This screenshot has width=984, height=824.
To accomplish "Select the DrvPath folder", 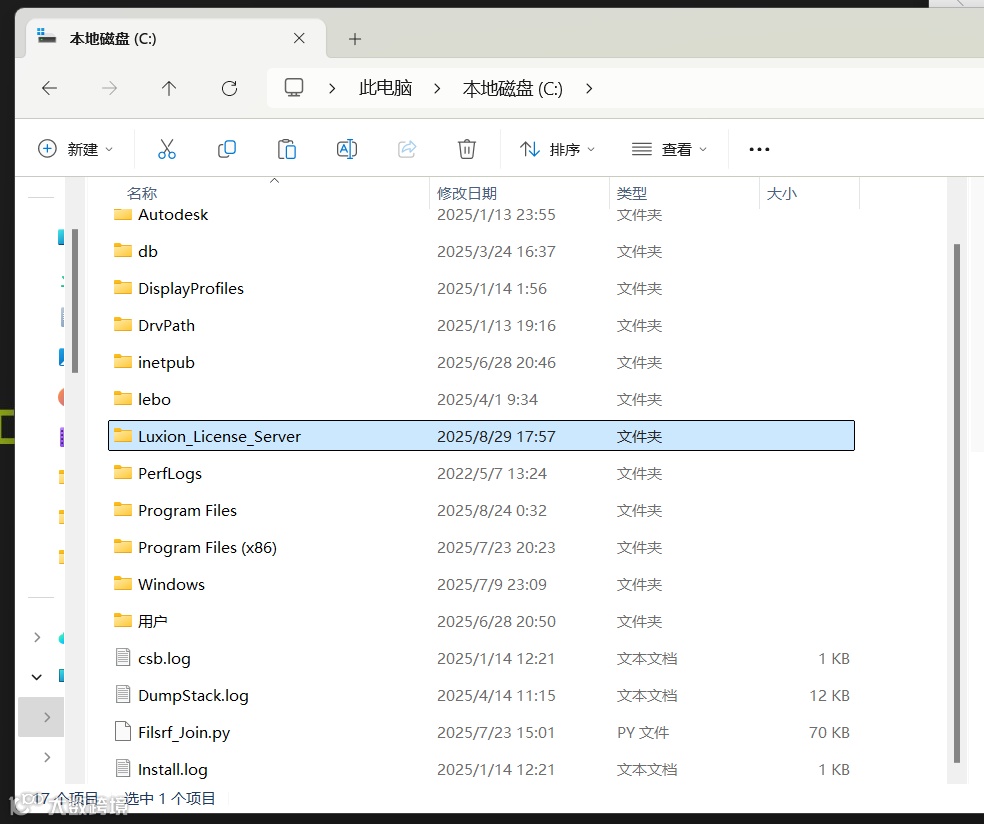I will click(481, 325).
